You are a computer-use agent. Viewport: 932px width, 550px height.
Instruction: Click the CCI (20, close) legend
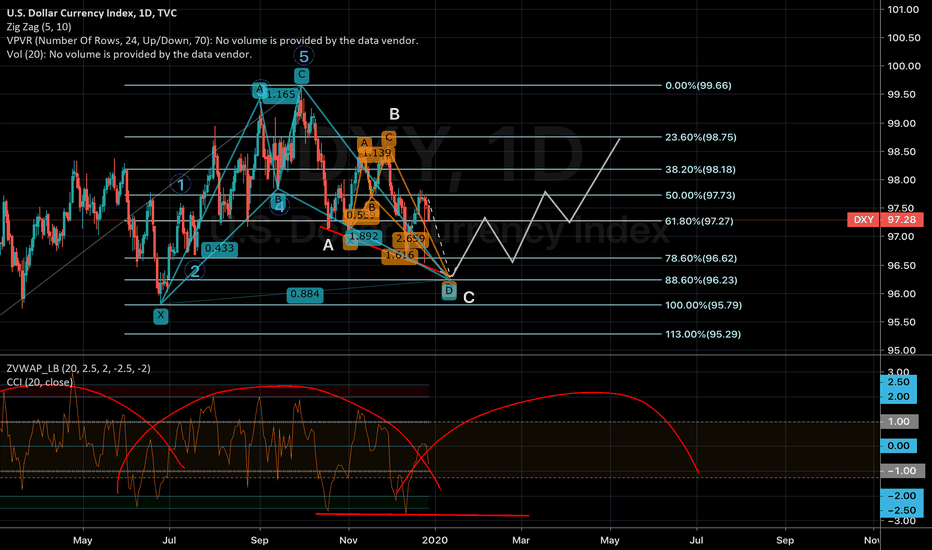(39, 382)
